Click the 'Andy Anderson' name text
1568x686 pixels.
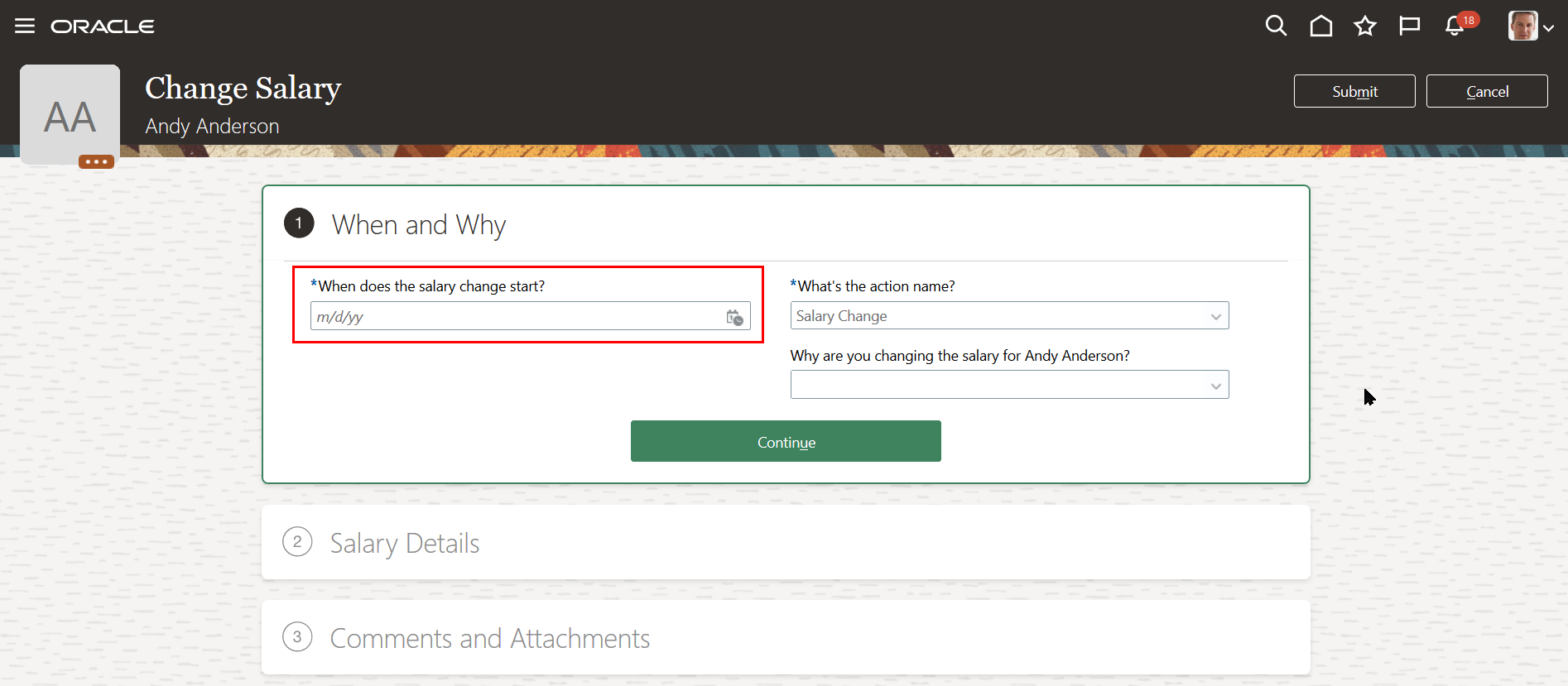212,126
